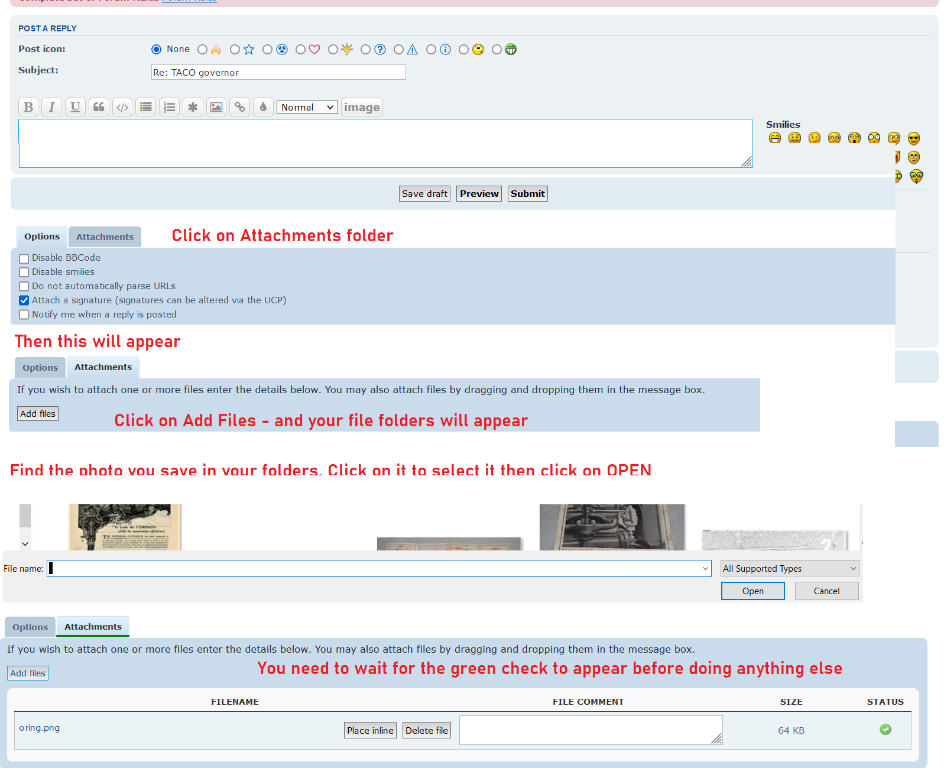Insert code tag with the code icon
The width and height of the screenshot is (944, 768).
pos(122,108)
